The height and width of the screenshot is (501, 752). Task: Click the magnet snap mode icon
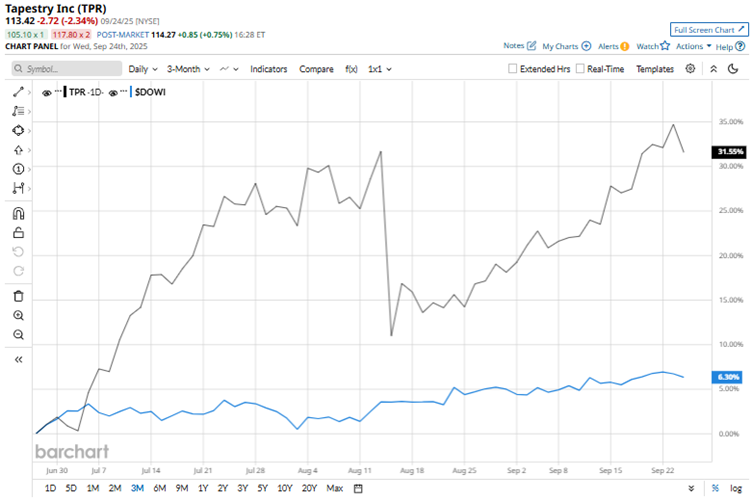[18, 212]
